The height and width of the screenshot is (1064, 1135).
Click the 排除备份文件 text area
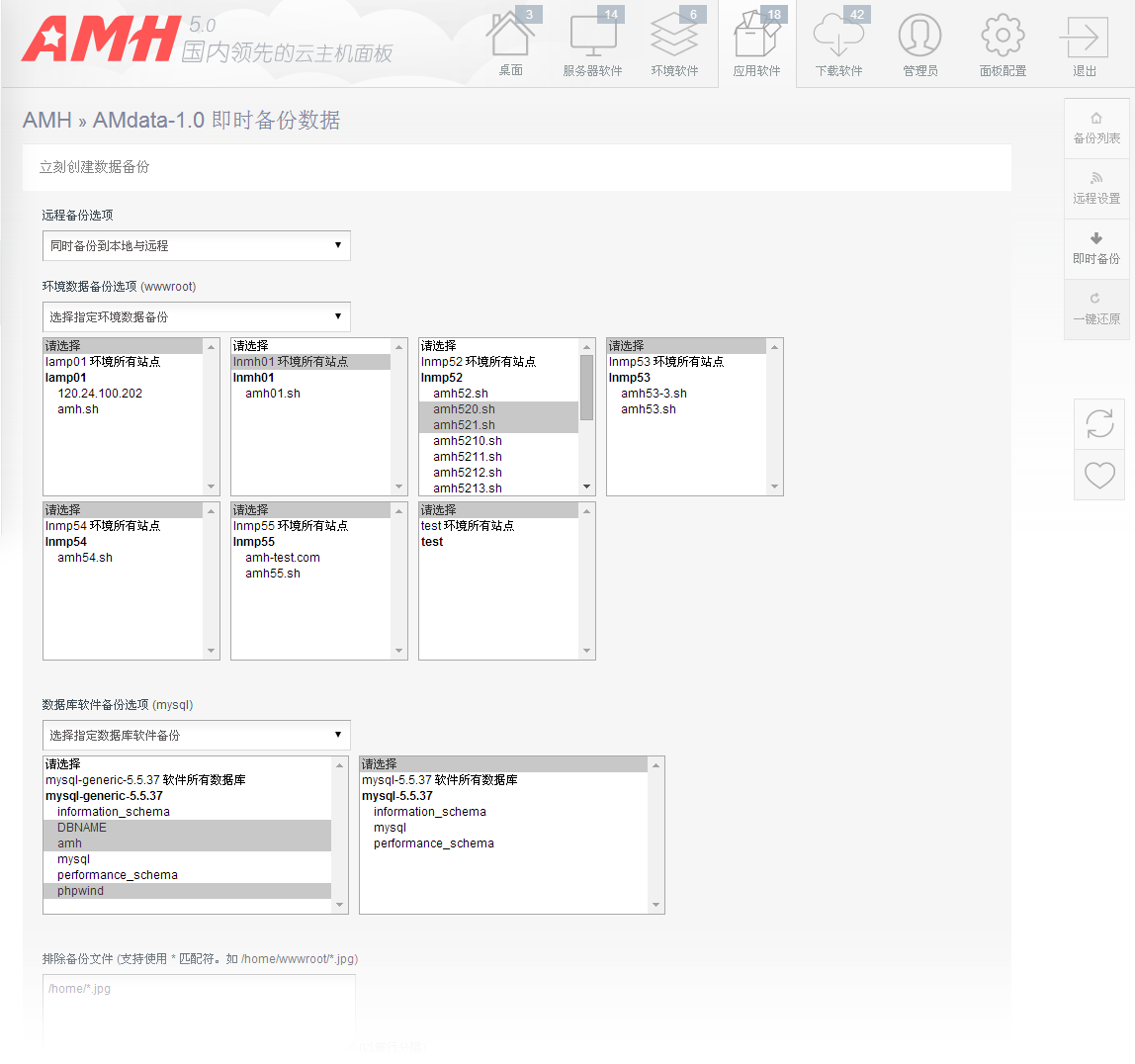coord(199,1009)
